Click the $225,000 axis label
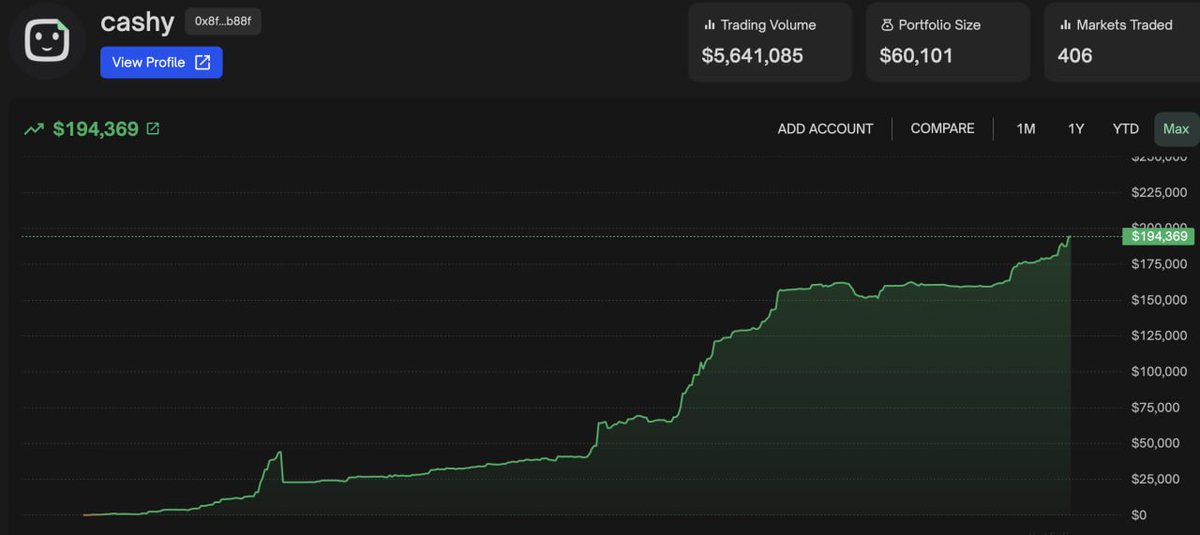Screen dimensions: 1200x535 tap(1159, 192)
